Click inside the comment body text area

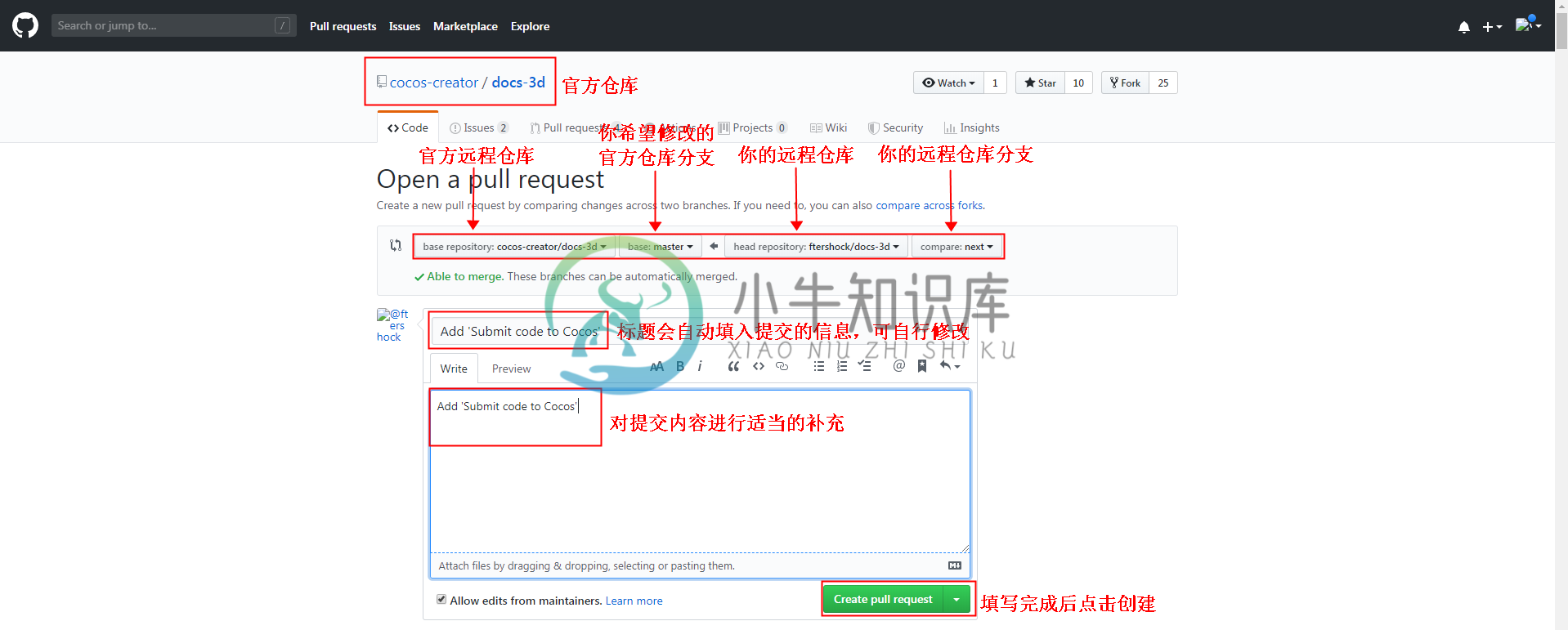(x=701, y=471)
